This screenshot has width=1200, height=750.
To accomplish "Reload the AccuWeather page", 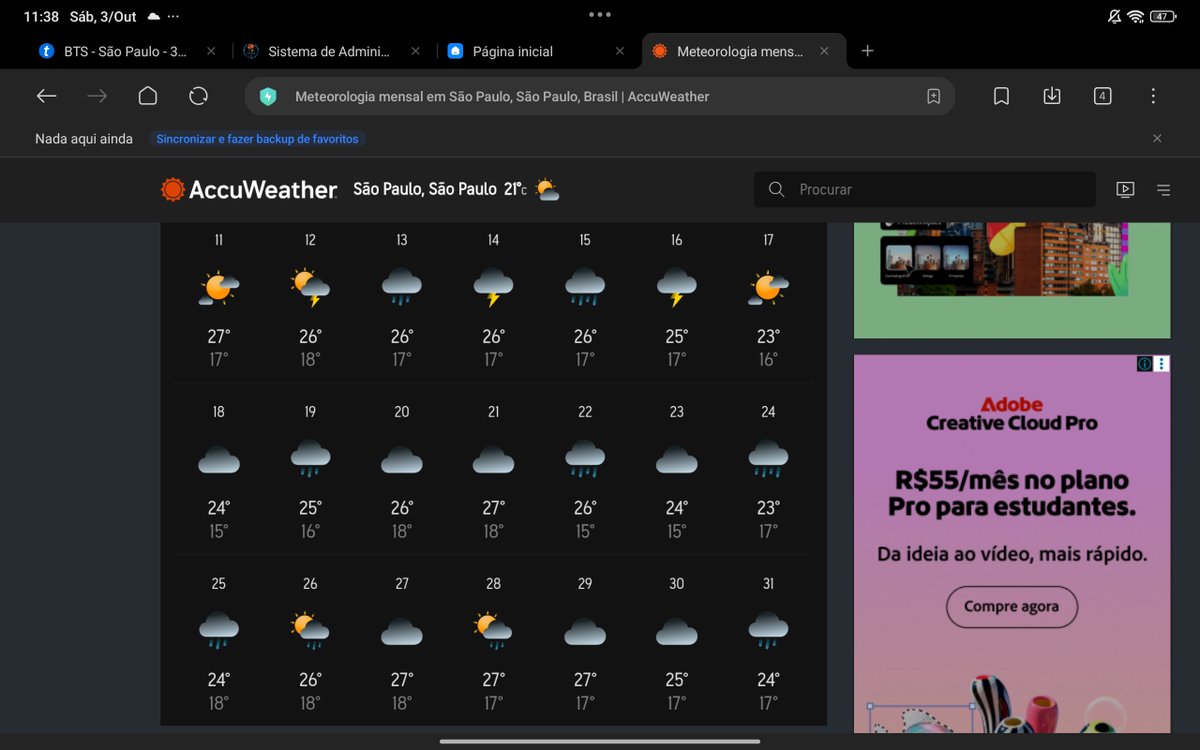I will 199,96.
